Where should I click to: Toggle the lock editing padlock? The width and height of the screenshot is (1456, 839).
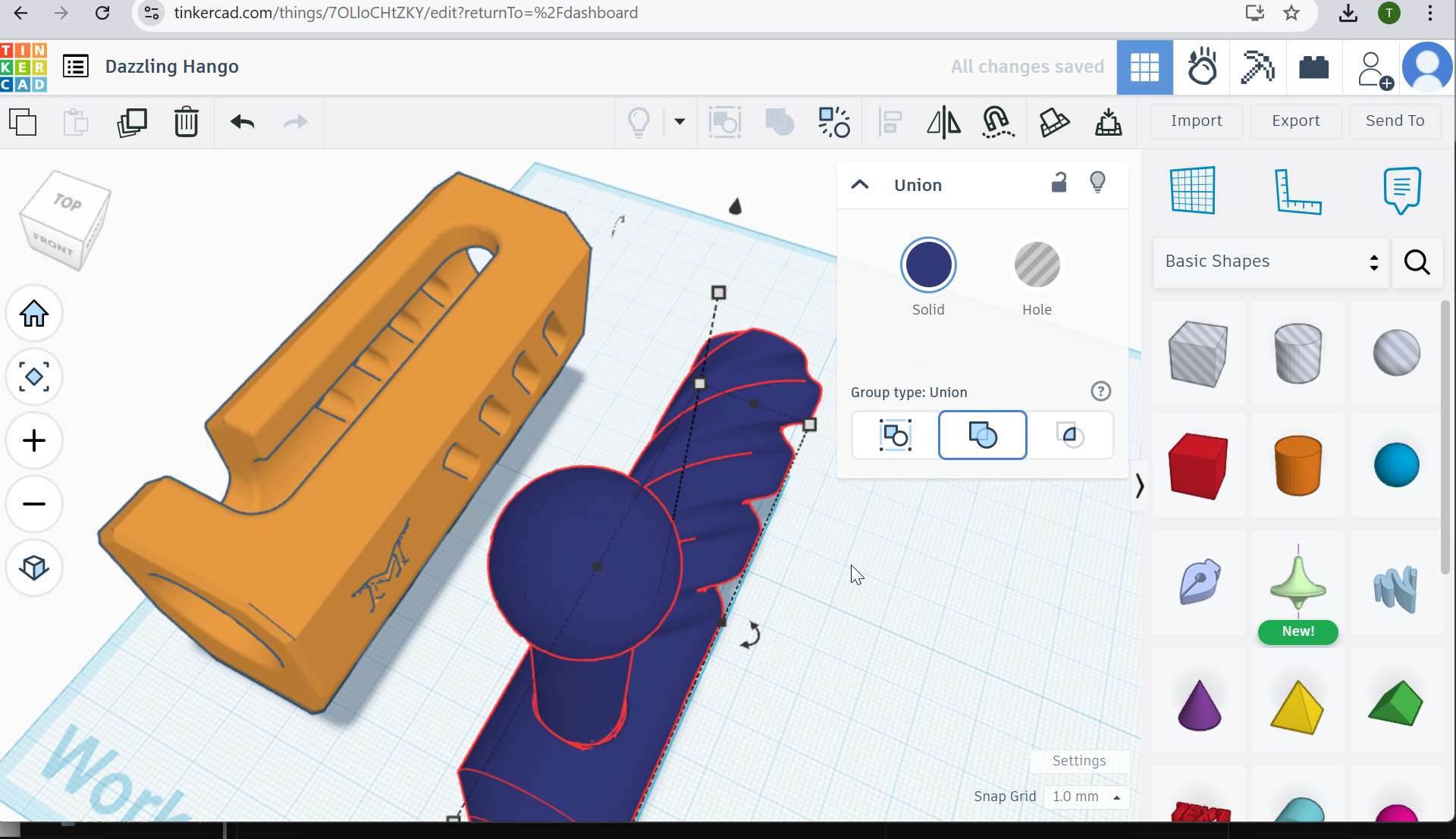point(1059,183)
